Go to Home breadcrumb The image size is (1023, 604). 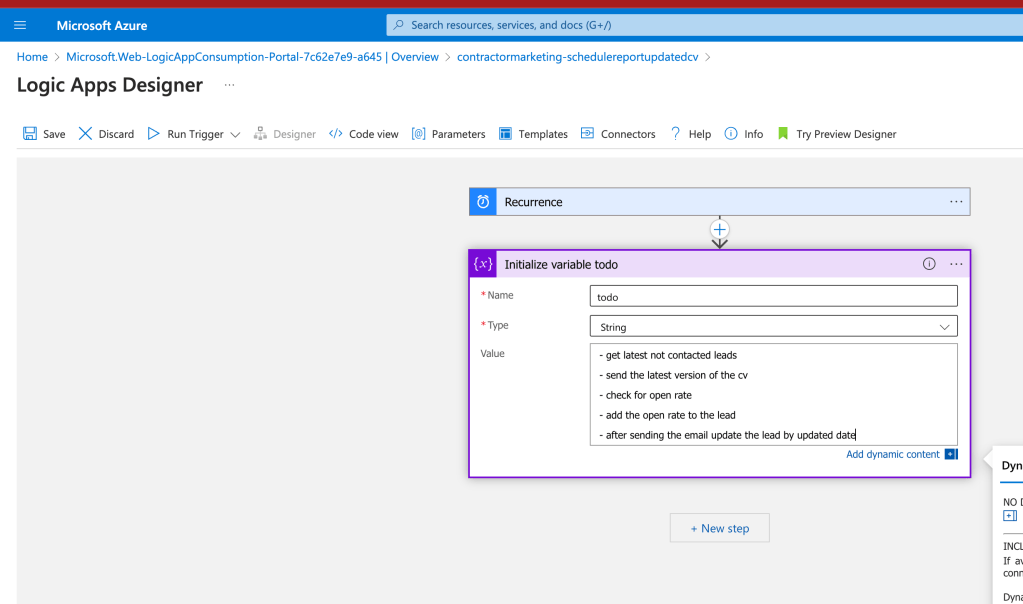click(32, 57)
